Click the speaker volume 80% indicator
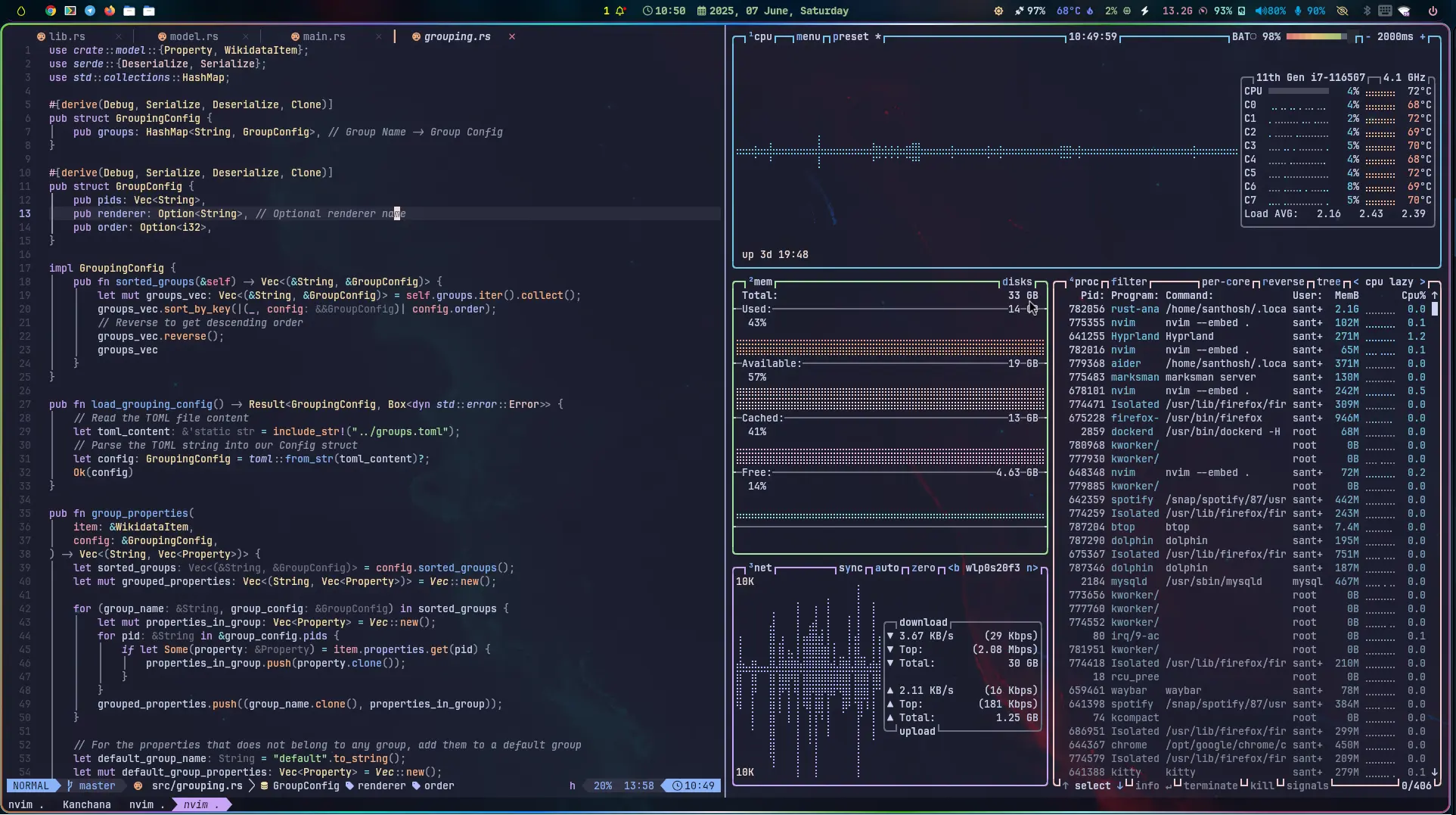Viewport: 1456px width, 815px height. [x=1270, y=11]
